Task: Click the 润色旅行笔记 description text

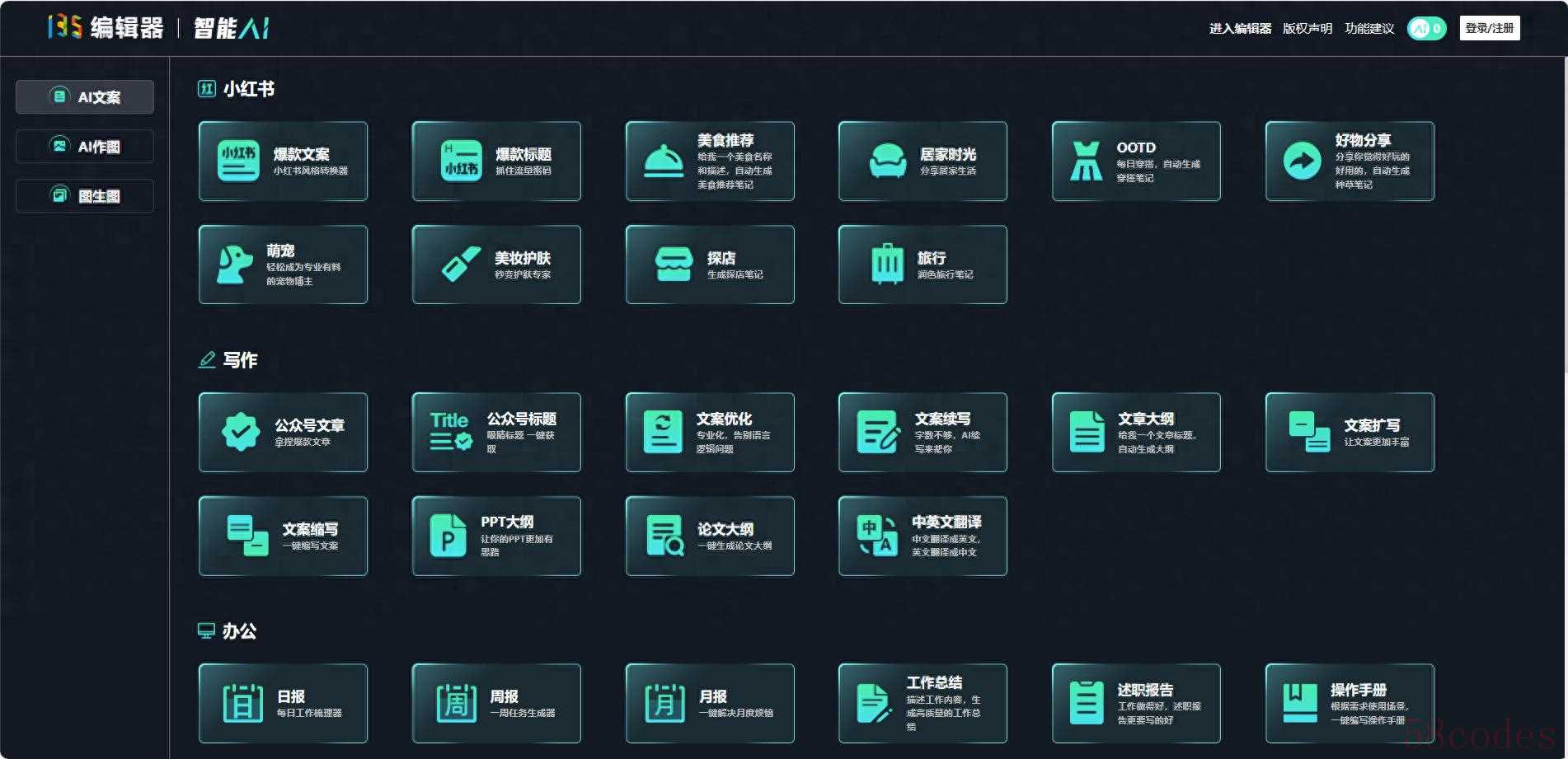Action: point(945,274)
